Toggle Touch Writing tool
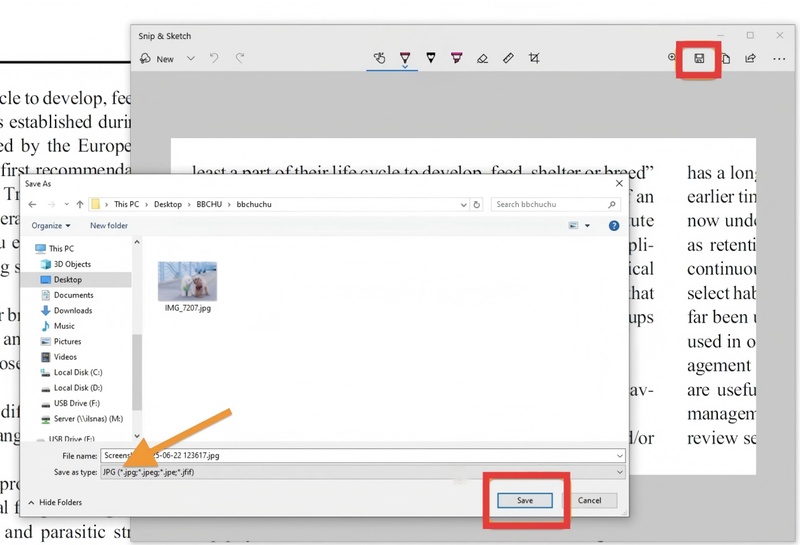The height and width of the screenshot is (545, 800). point(379,59)
